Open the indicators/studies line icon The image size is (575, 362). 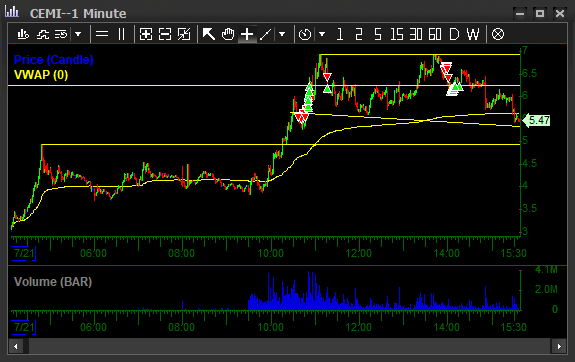click(x=43, y=34)
